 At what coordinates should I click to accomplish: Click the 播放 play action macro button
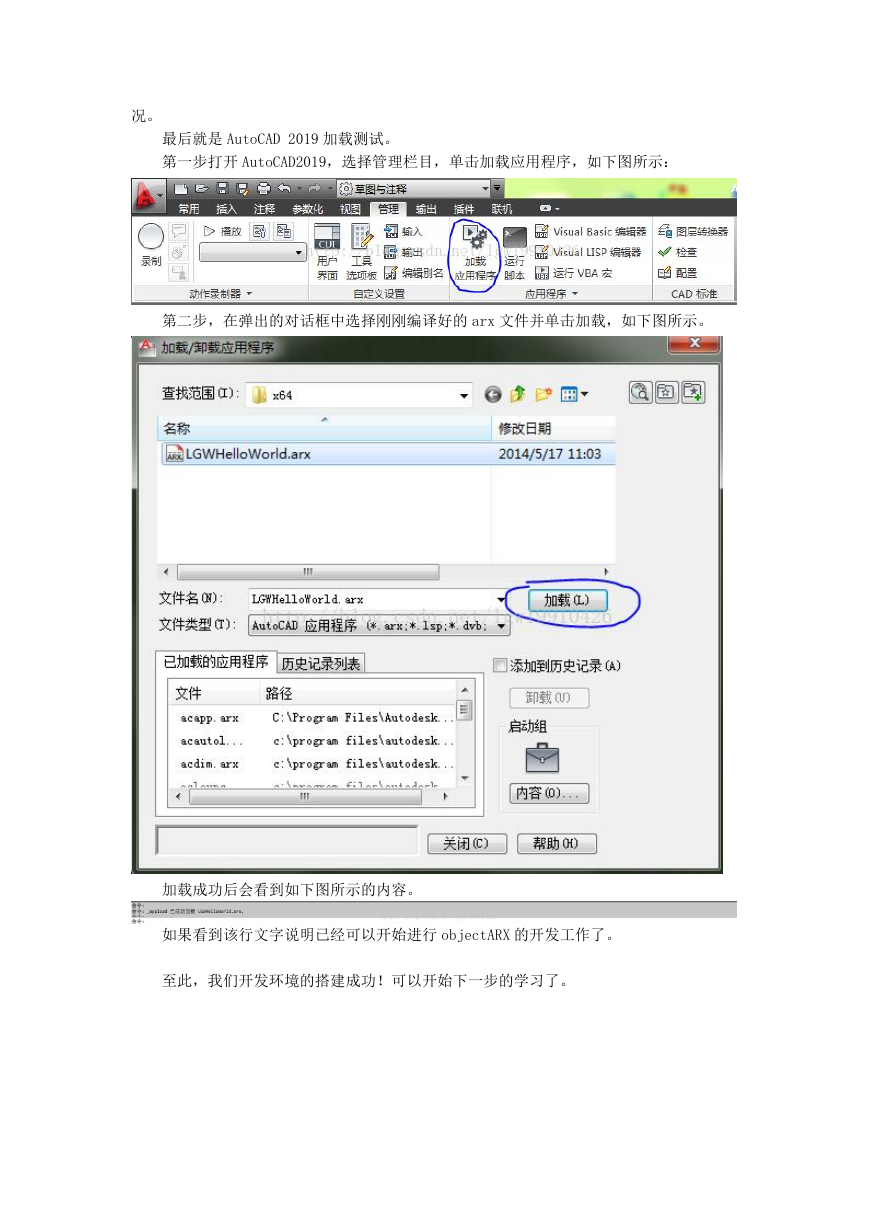[222, 231]
